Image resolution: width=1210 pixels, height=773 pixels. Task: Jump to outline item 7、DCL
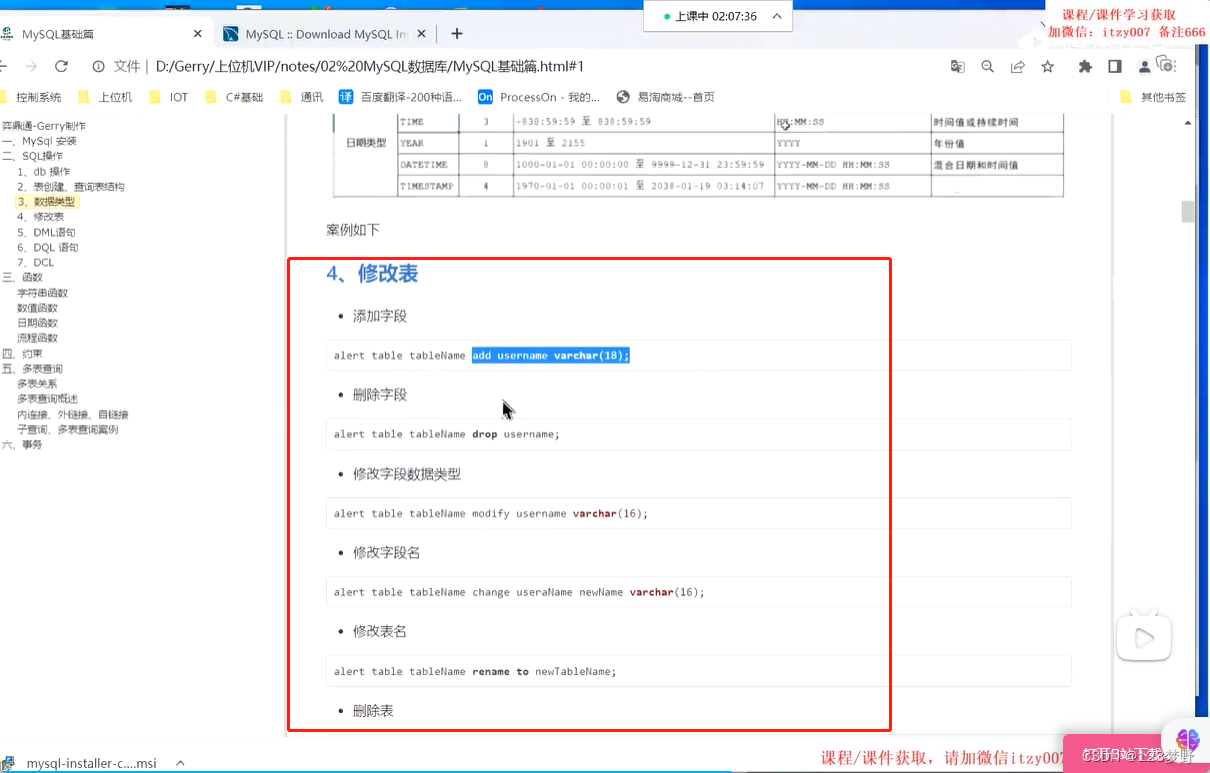click(35, 262)
